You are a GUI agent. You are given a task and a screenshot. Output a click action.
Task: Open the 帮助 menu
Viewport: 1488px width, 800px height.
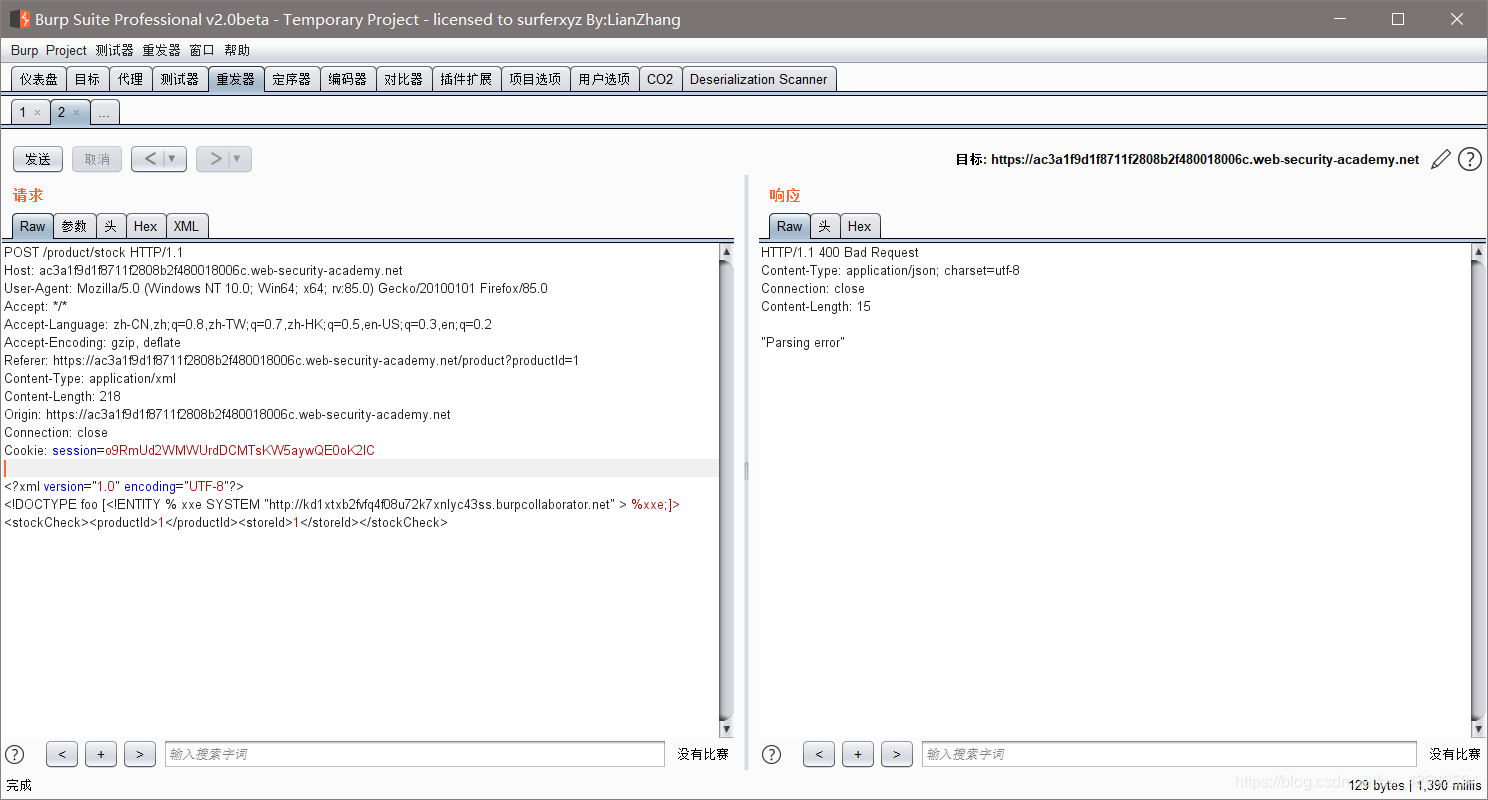[x=237, y=50]
